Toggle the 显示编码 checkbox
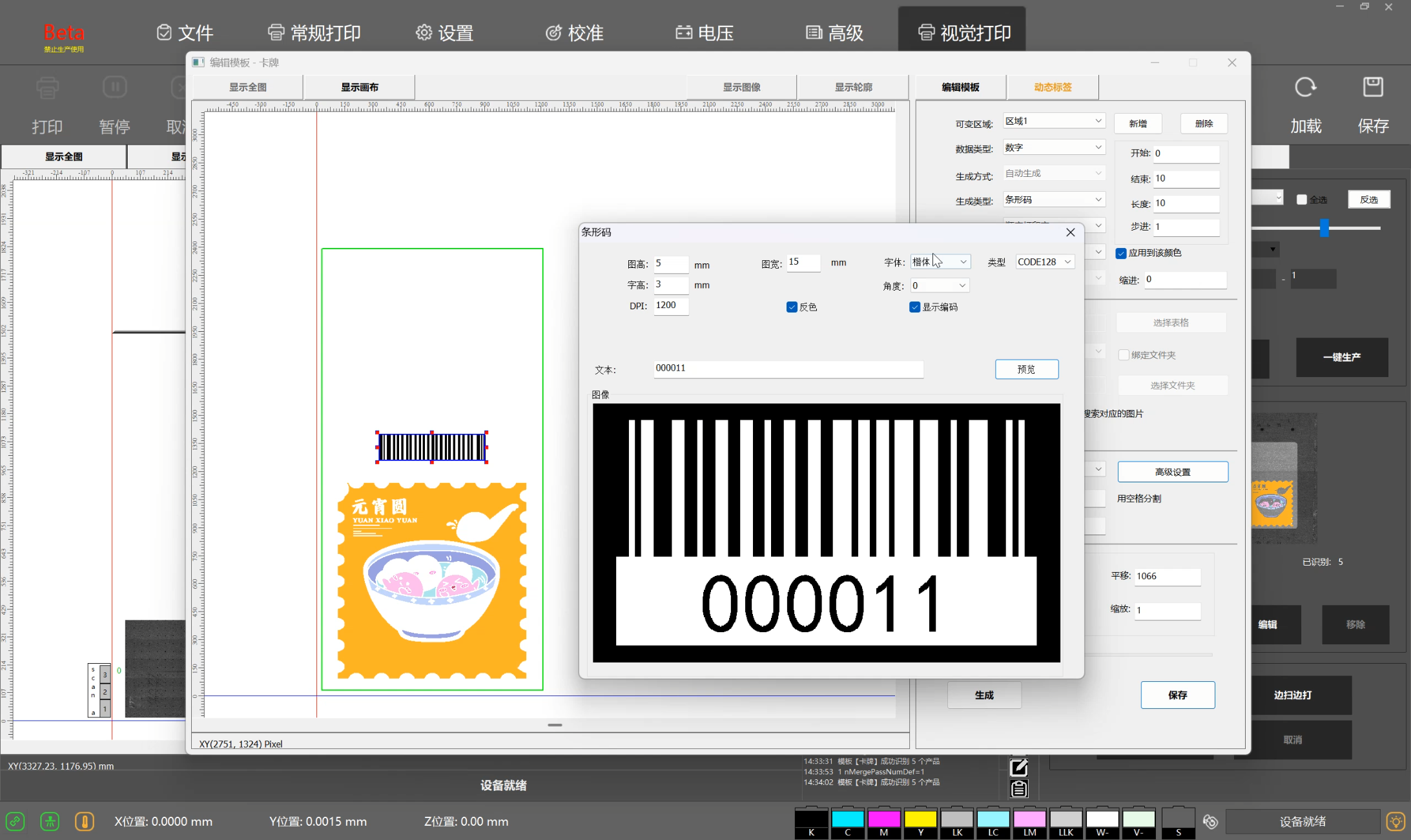 point(914,307)
